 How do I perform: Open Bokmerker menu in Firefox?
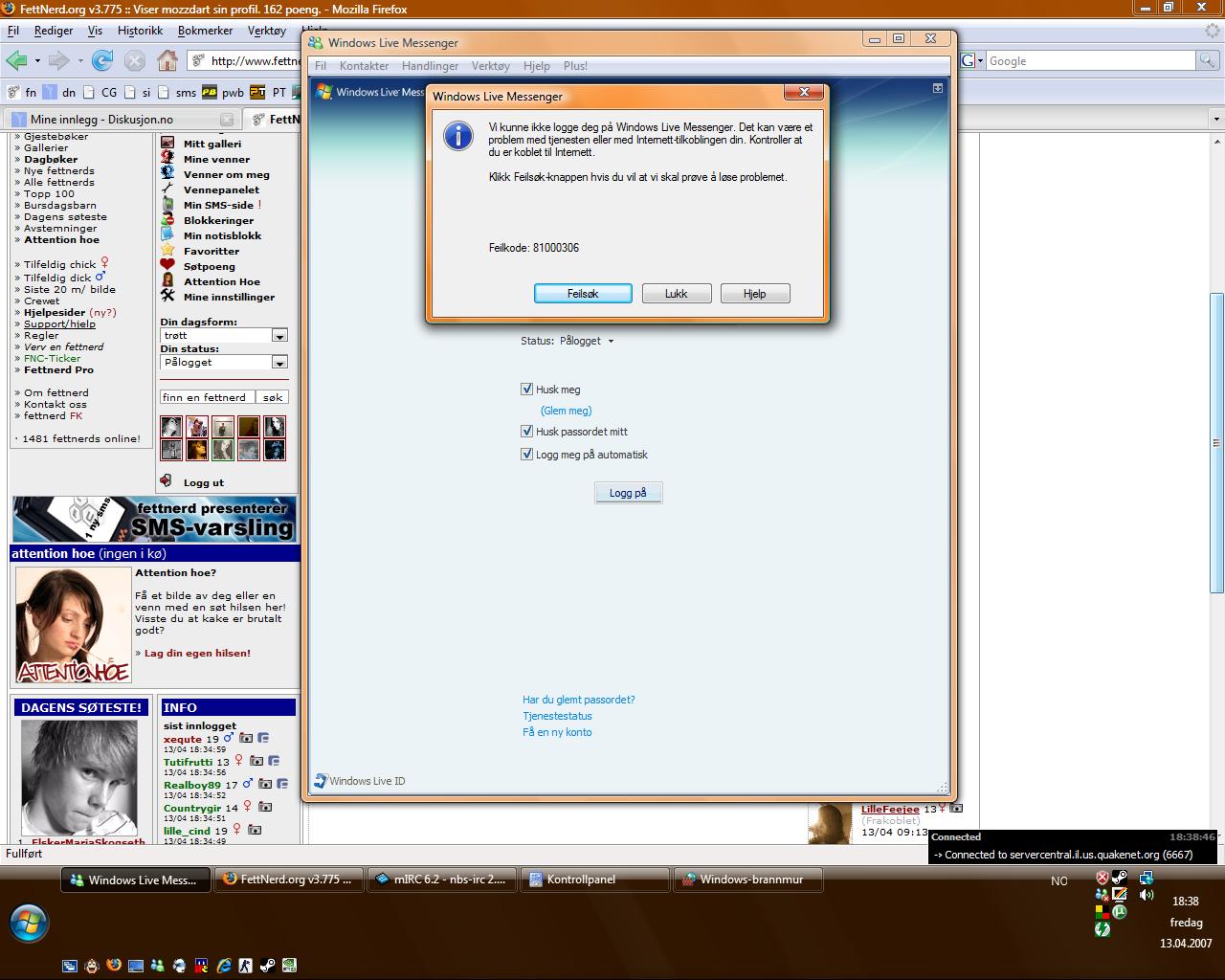(205, 31)
